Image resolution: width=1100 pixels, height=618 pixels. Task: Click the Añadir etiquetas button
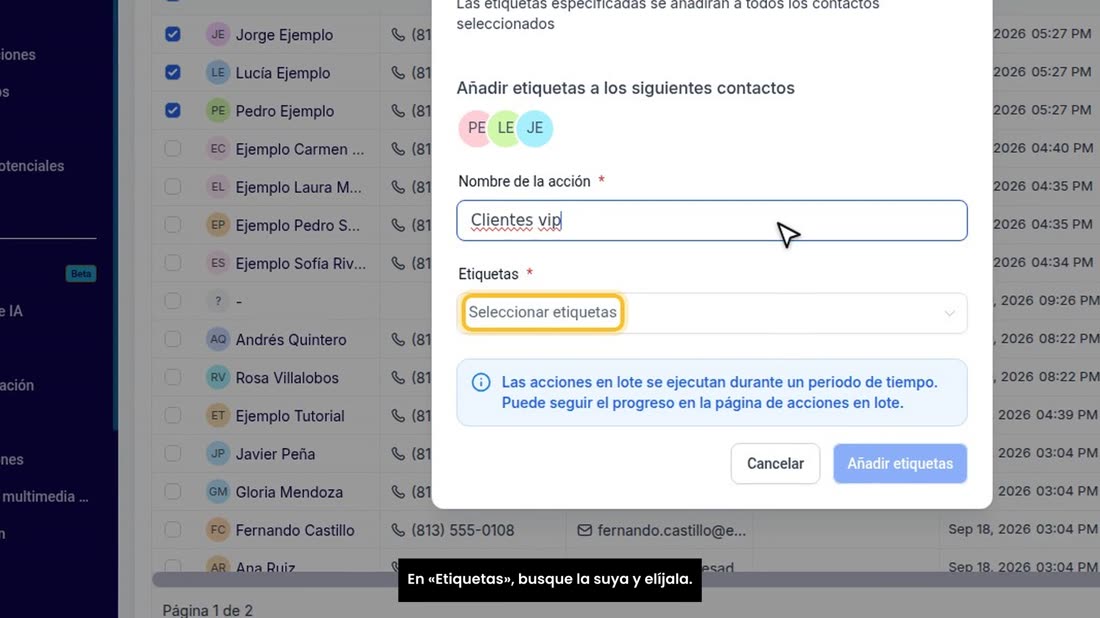point(900,464)
